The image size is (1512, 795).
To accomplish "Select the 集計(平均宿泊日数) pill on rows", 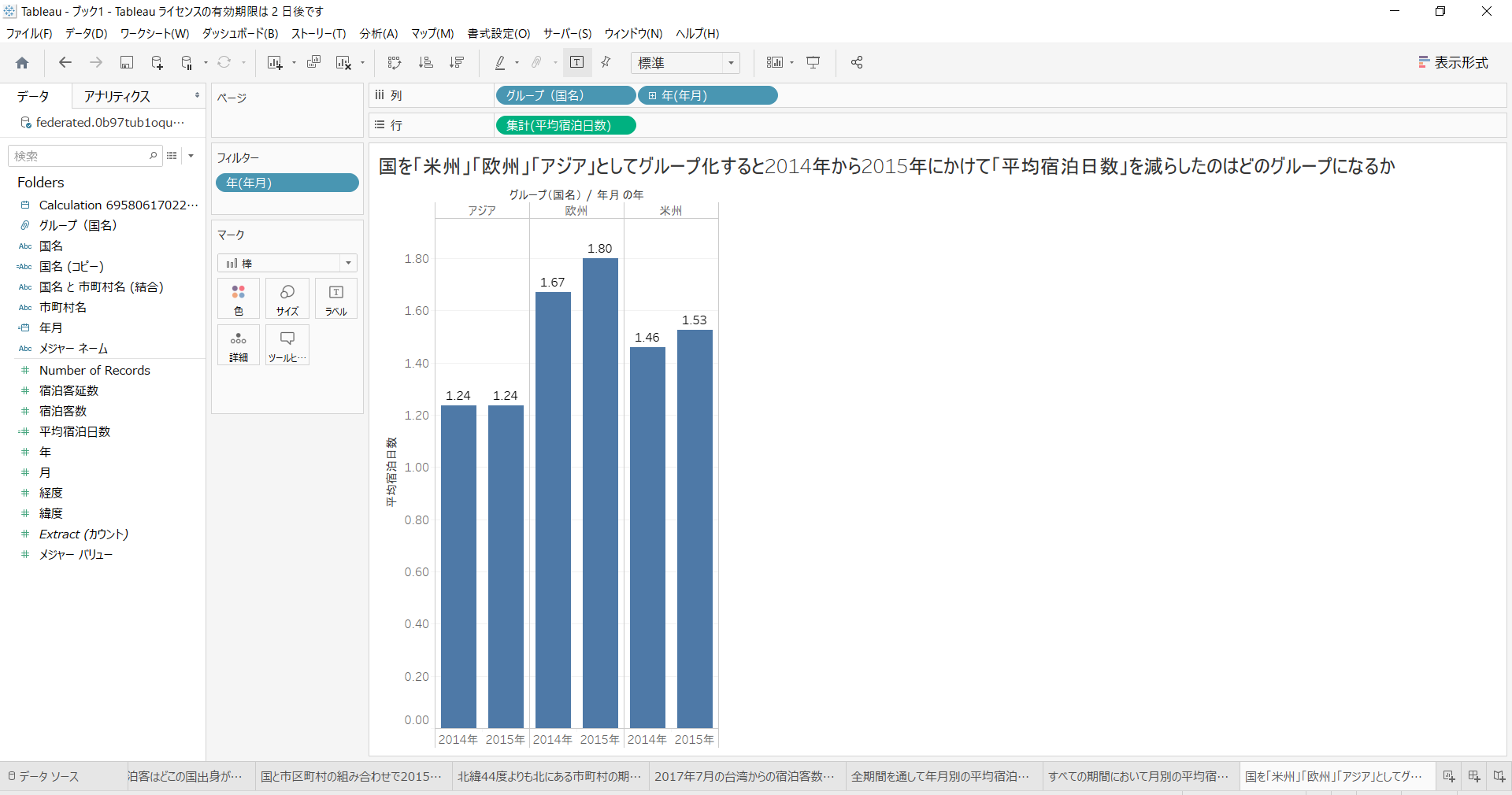I will (x=565, y=125).
